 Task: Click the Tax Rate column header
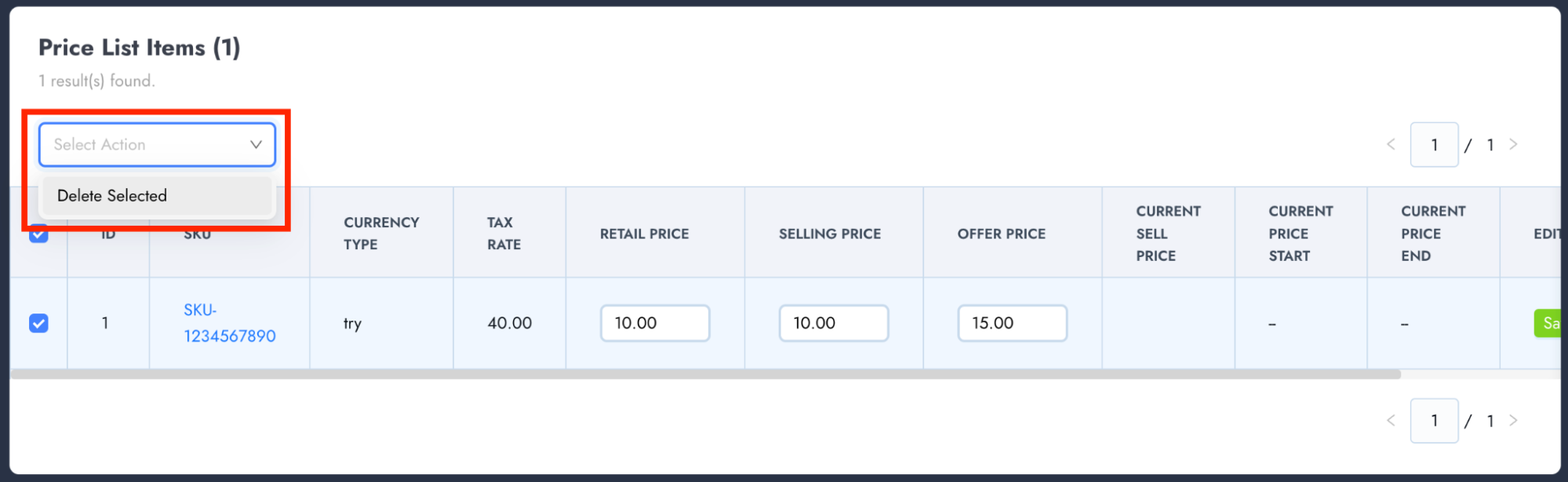click(504, 234)
